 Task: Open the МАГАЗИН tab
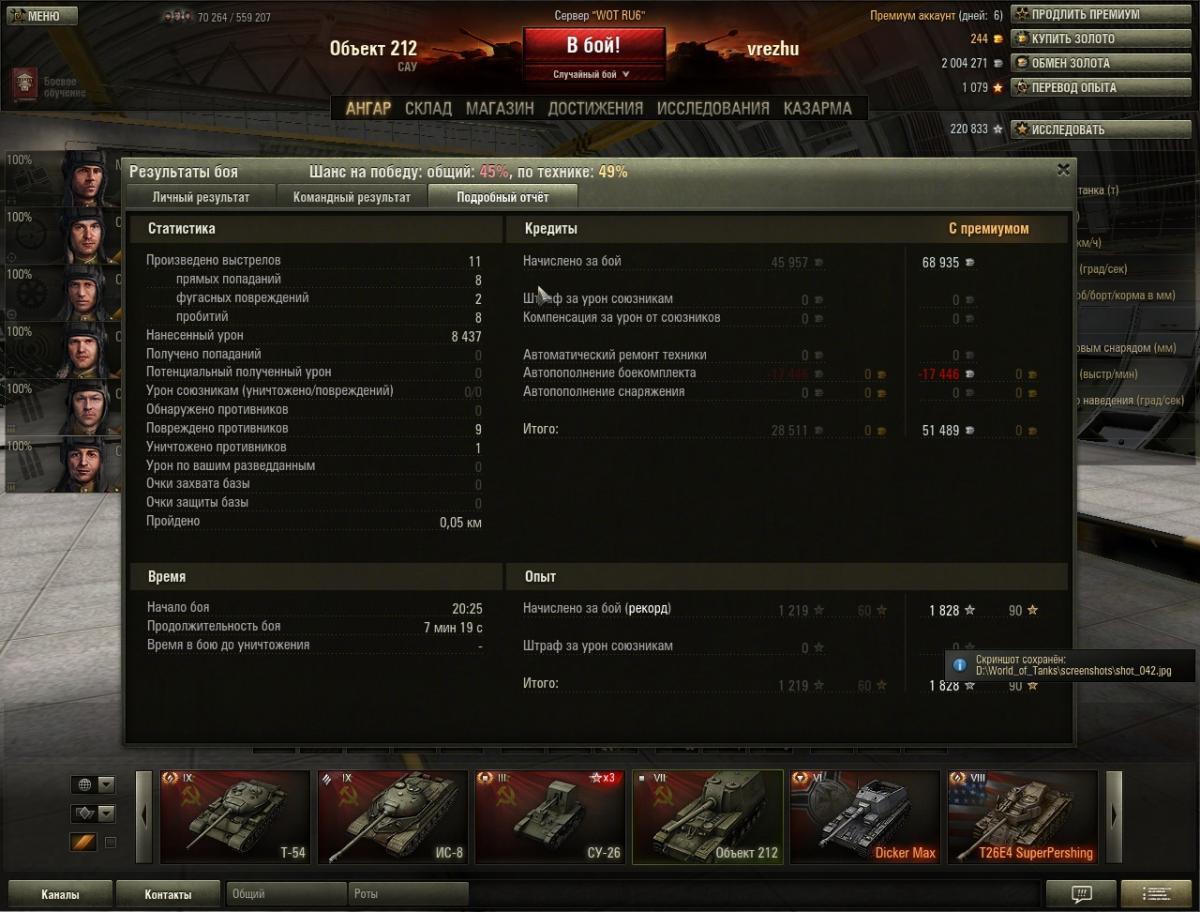click(x=500, y=108)
